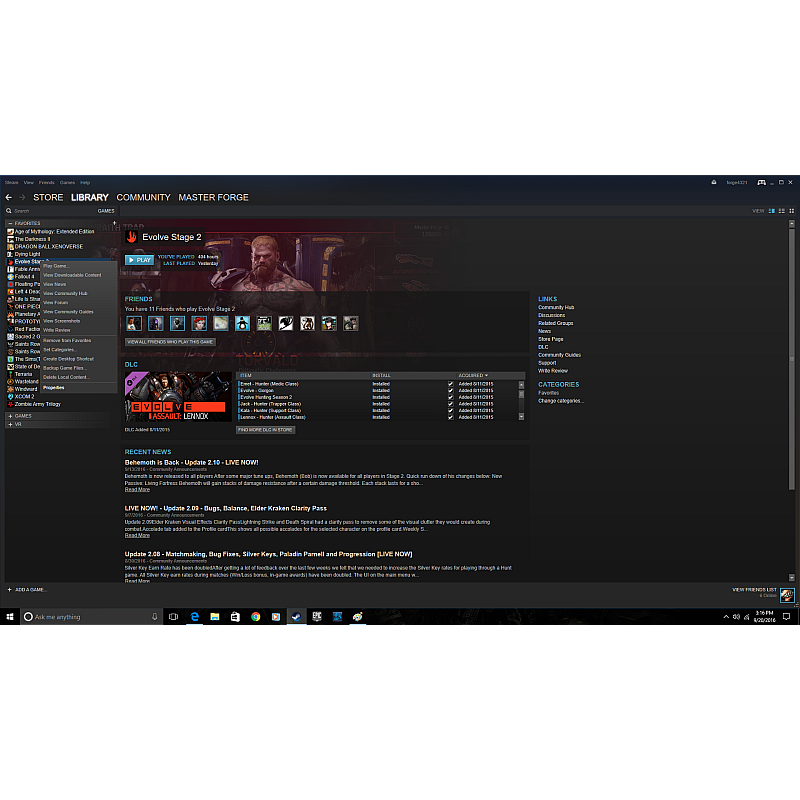Image resolution: width=800 pixels, height=800 pixels.
Task: Click the Steam icon in Windows taskbar
Action: pos(297,617)
